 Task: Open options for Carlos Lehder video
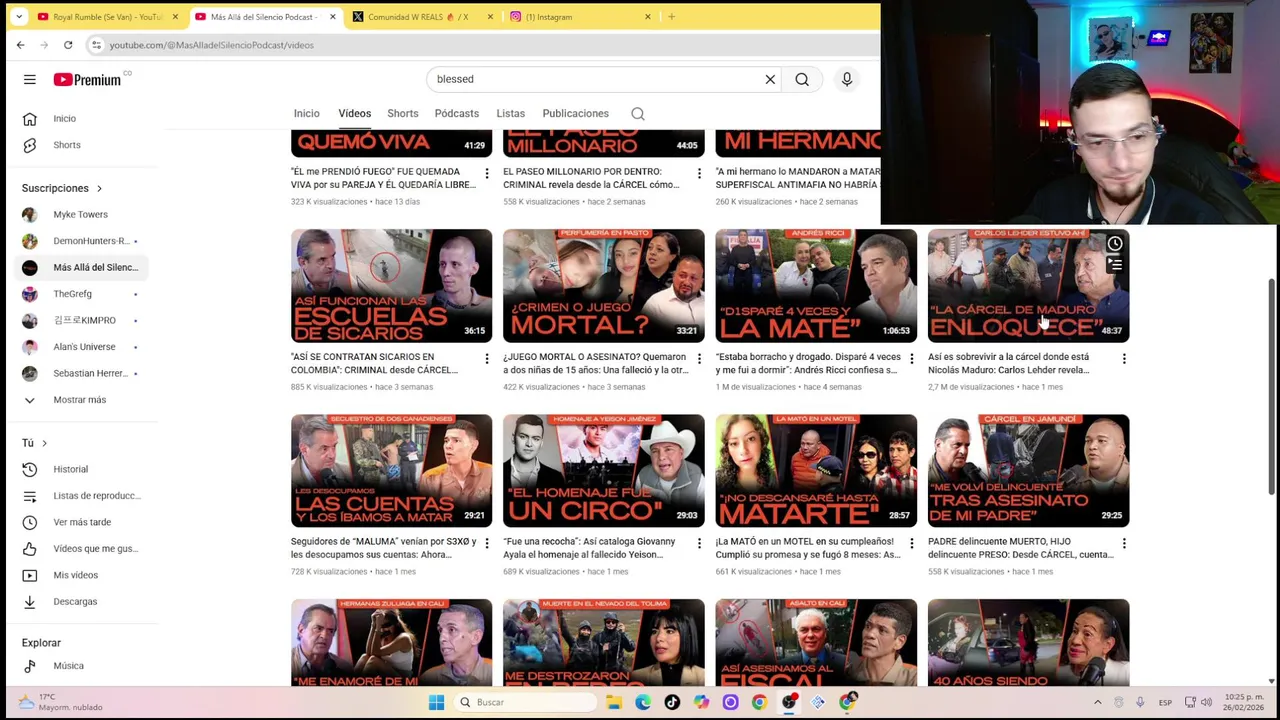[1124, 358]
